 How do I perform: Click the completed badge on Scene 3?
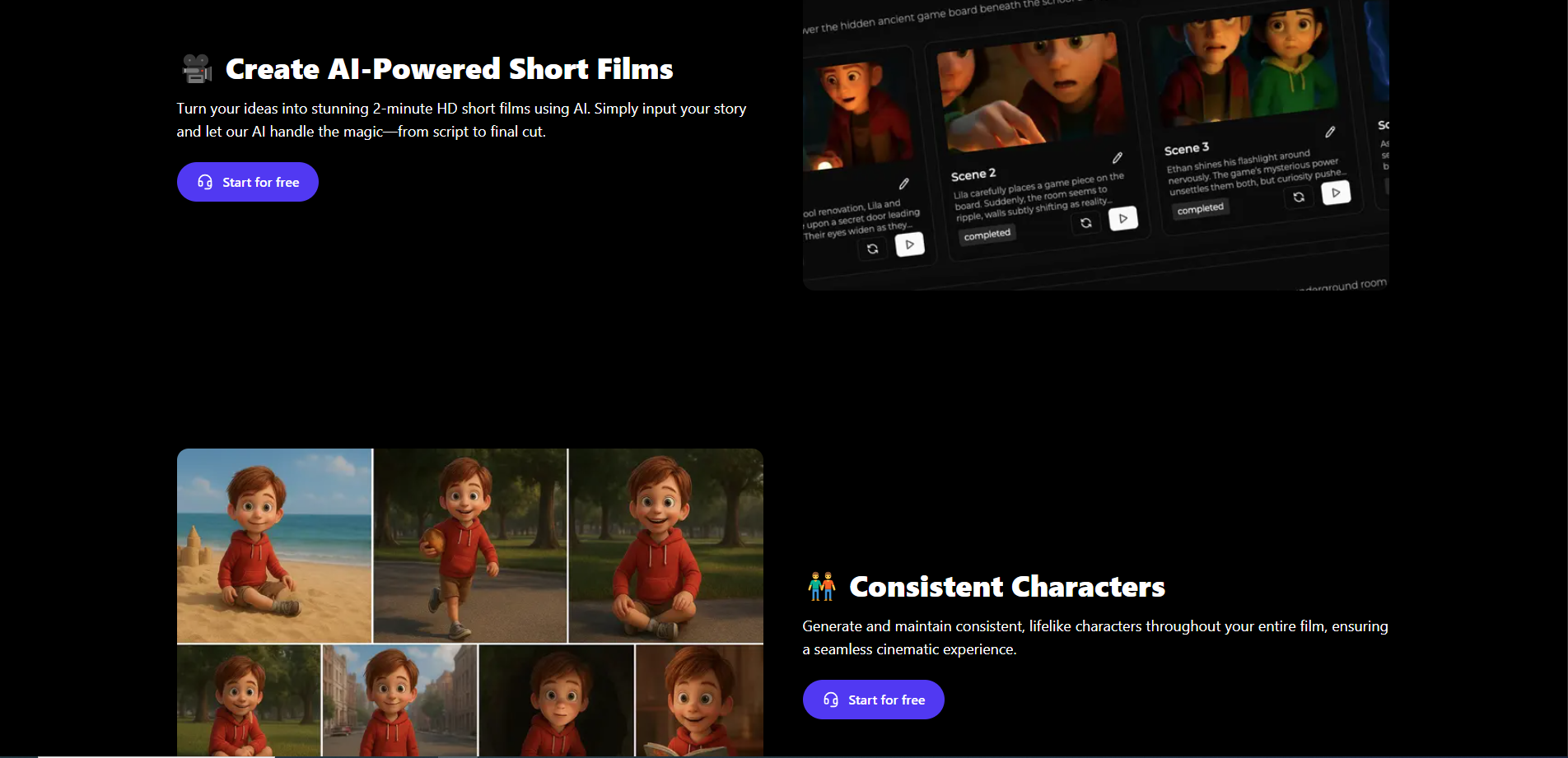click(1201, 207)
